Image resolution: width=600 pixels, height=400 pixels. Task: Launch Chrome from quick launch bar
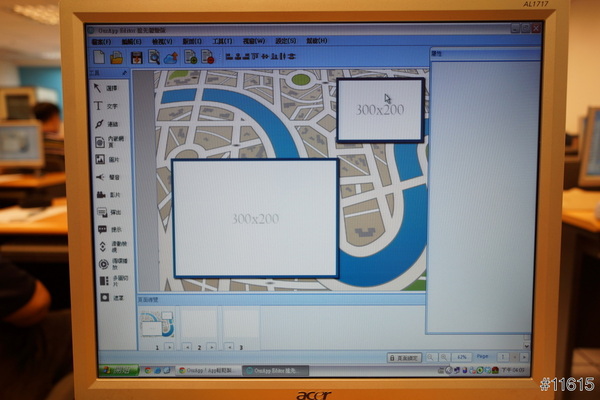pyautogui.click(x=148, y=371)
